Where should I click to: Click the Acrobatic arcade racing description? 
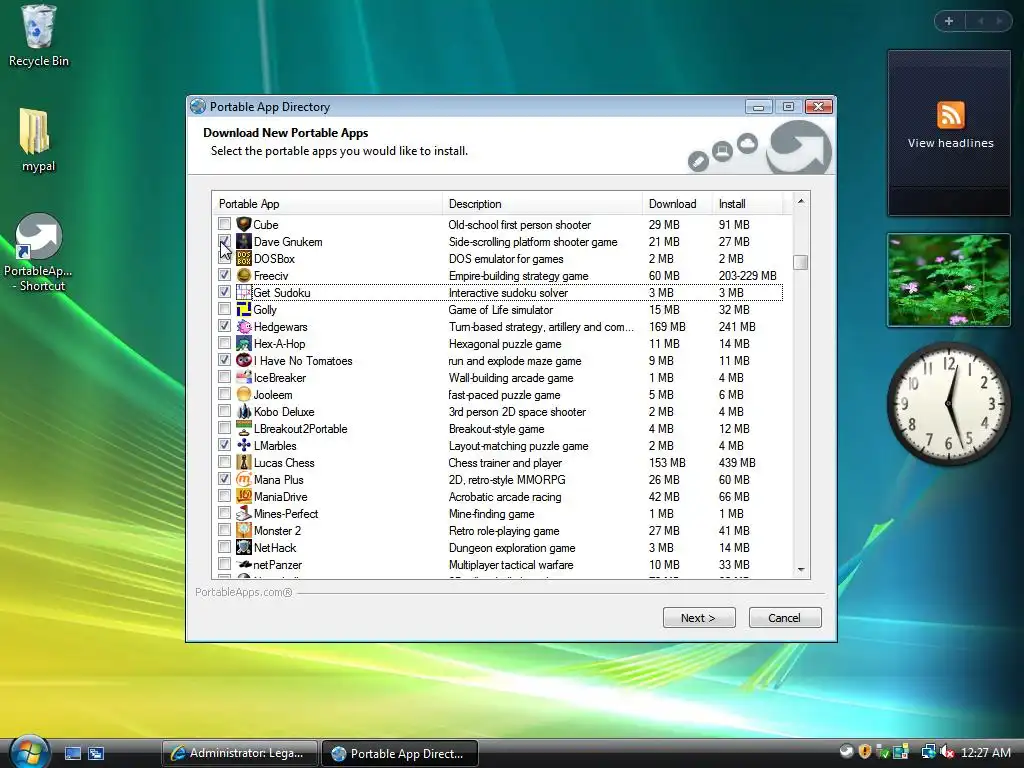click(505, 497)
